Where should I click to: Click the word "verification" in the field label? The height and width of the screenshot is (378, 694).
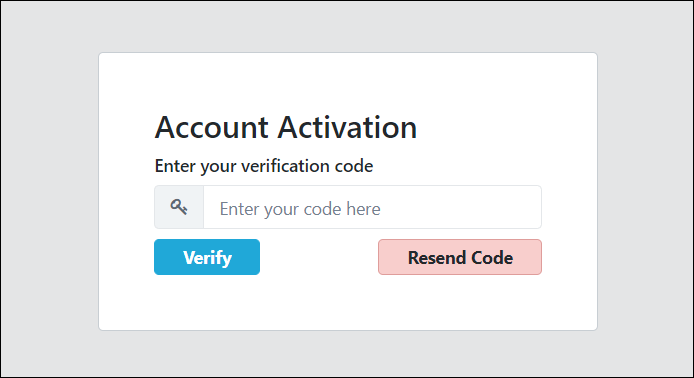click(285, 166)
